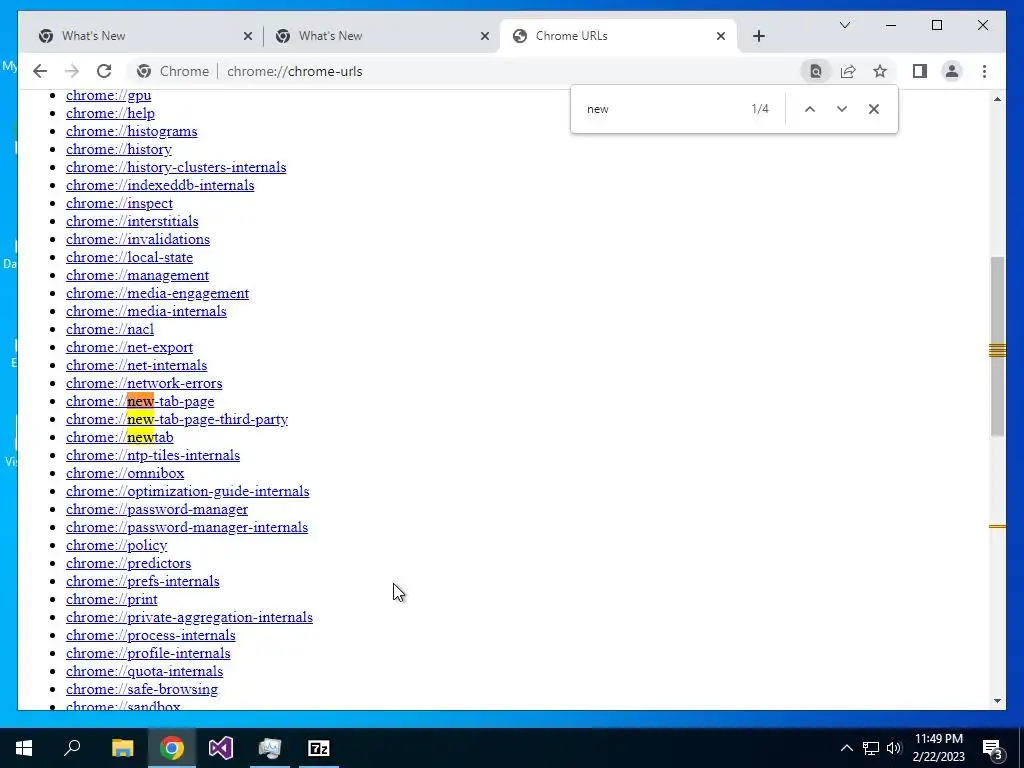Open chrome://ntp-tiles-internals link
Screen dimensions: 1024x768
153,455
